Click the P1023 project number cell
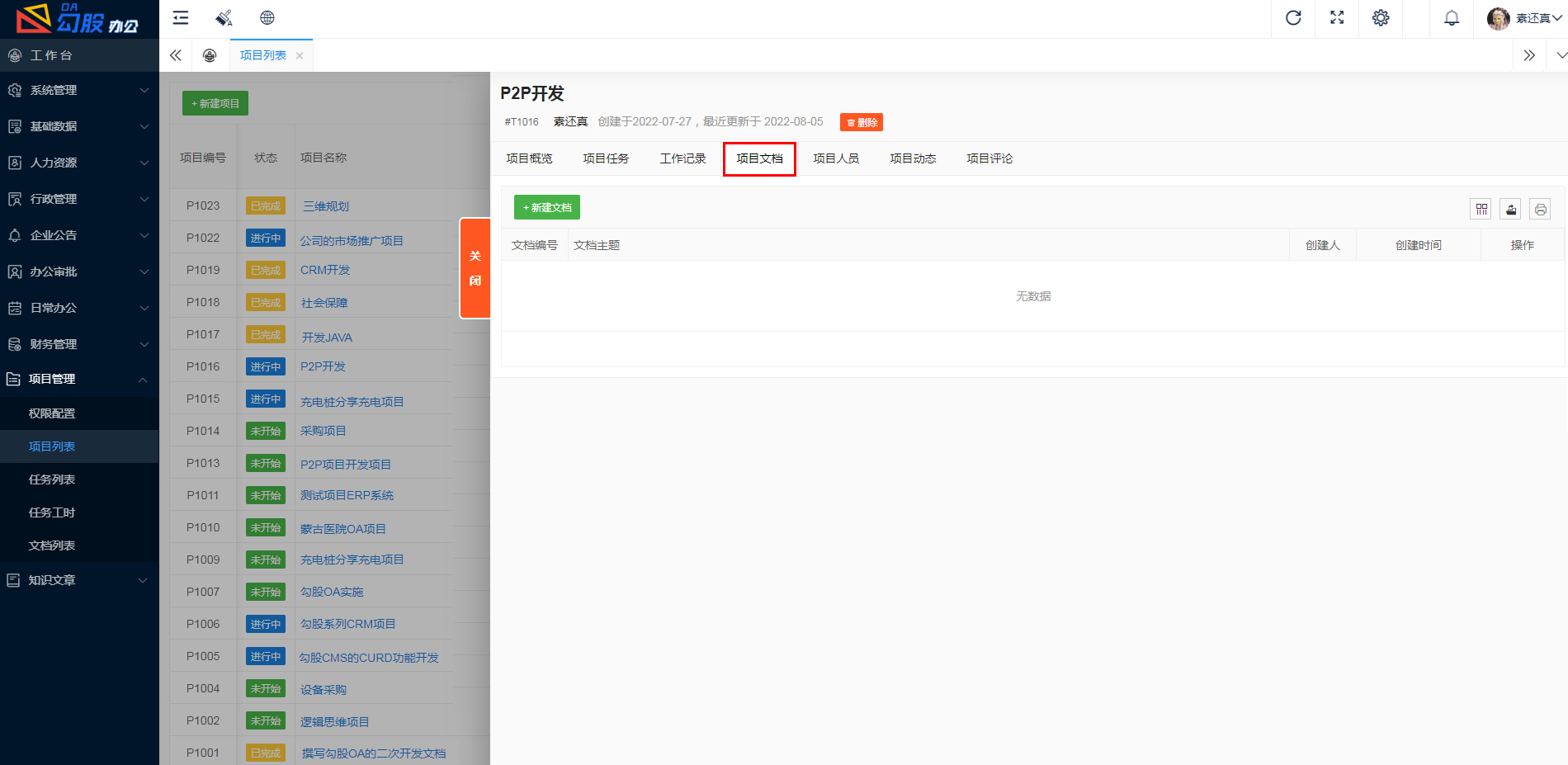 (x=203, y=205)
